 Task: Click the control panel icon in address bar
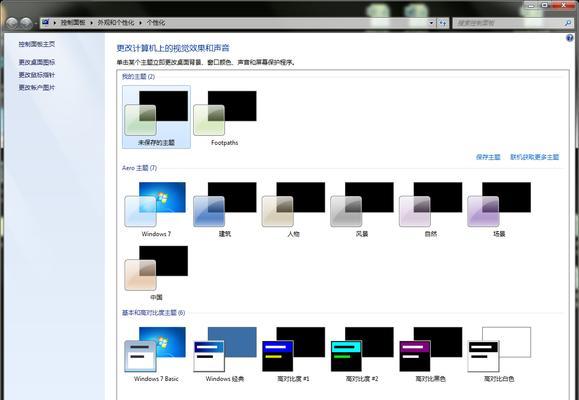point(45,23)
